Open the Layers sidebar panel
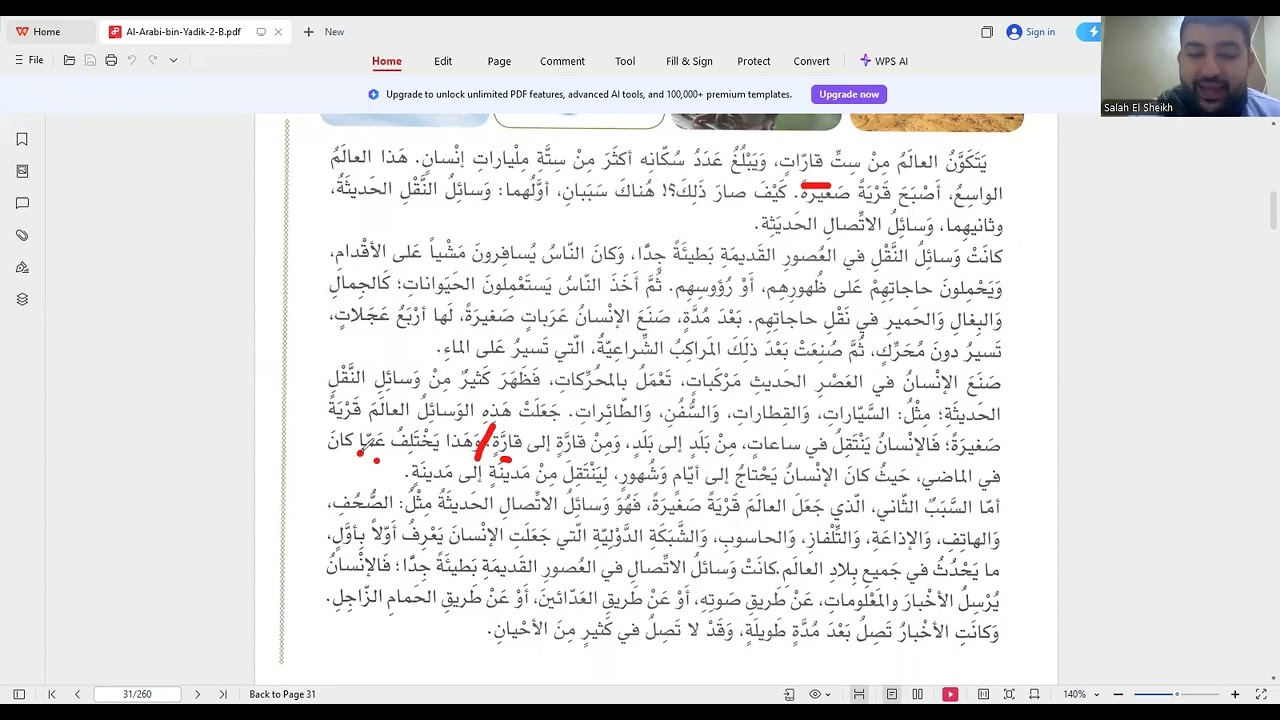 pyautogui.click(x=22, y=299)
